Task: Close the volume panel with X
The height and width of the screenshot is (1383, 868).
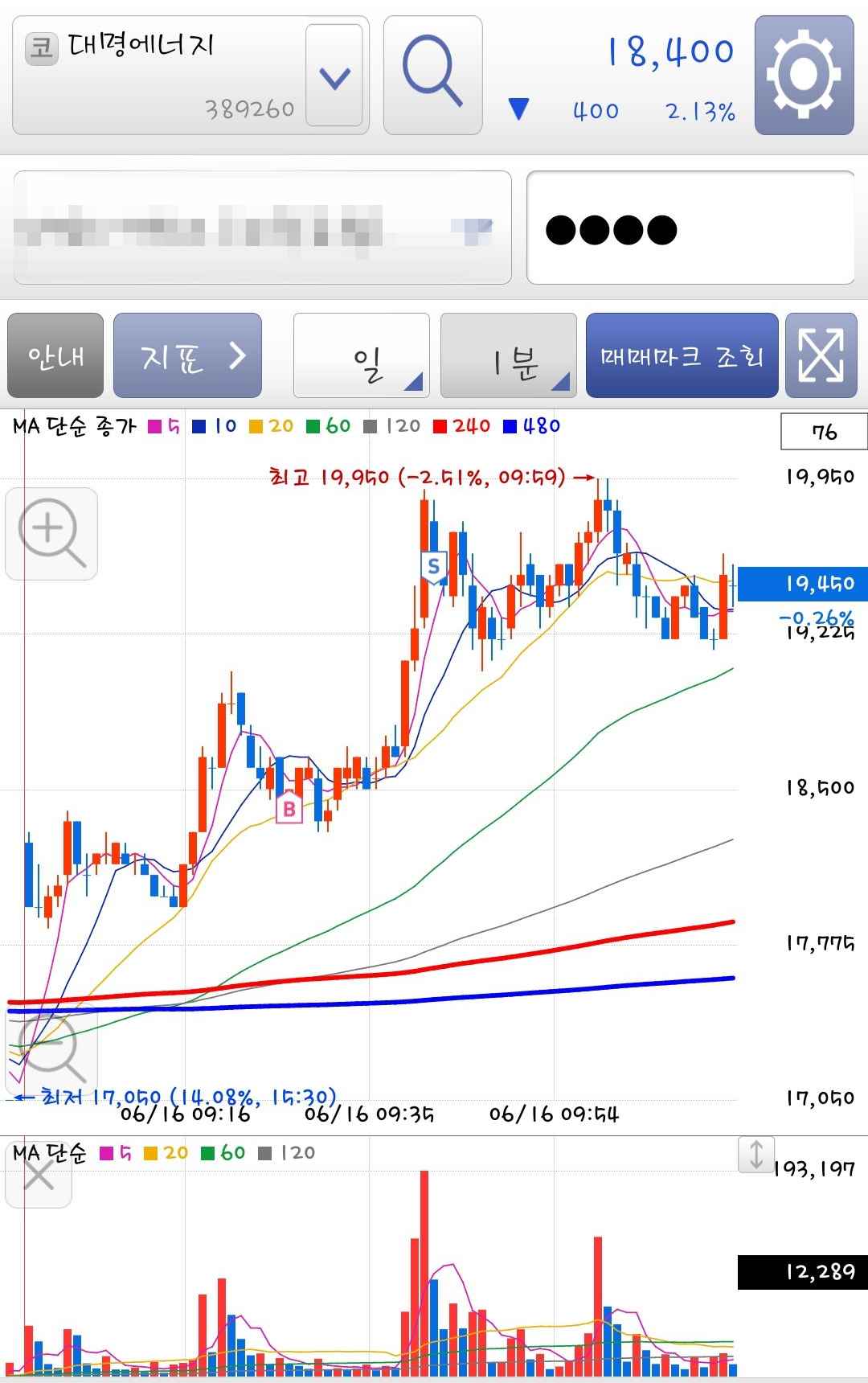Action: coord(38,1176)
